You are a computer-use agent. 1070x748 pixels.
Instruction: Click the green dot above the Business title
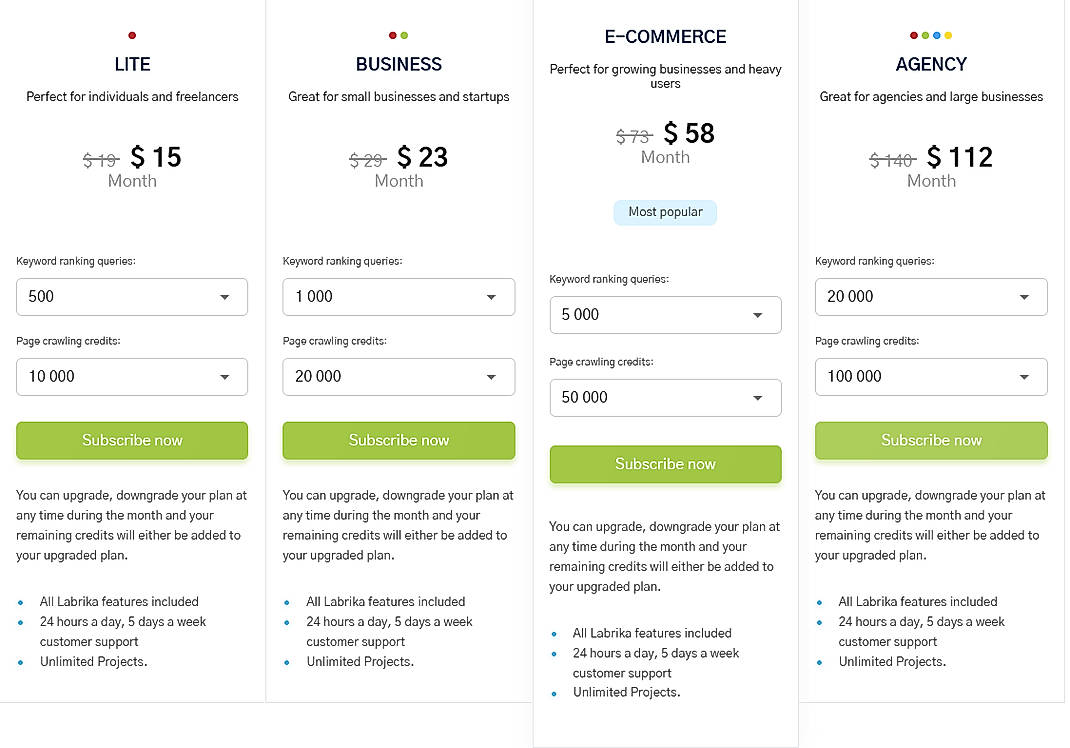pyautogui.click(x=404, y=34)
